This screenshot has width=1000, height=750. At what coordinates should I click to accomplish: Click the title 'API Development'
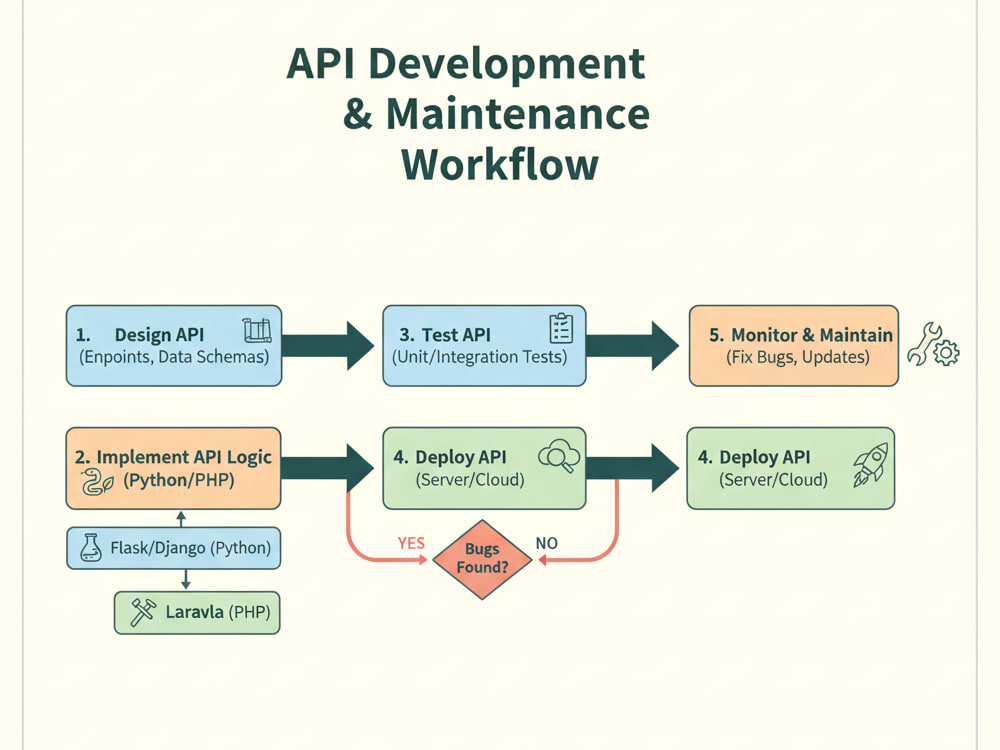point(466,64)
